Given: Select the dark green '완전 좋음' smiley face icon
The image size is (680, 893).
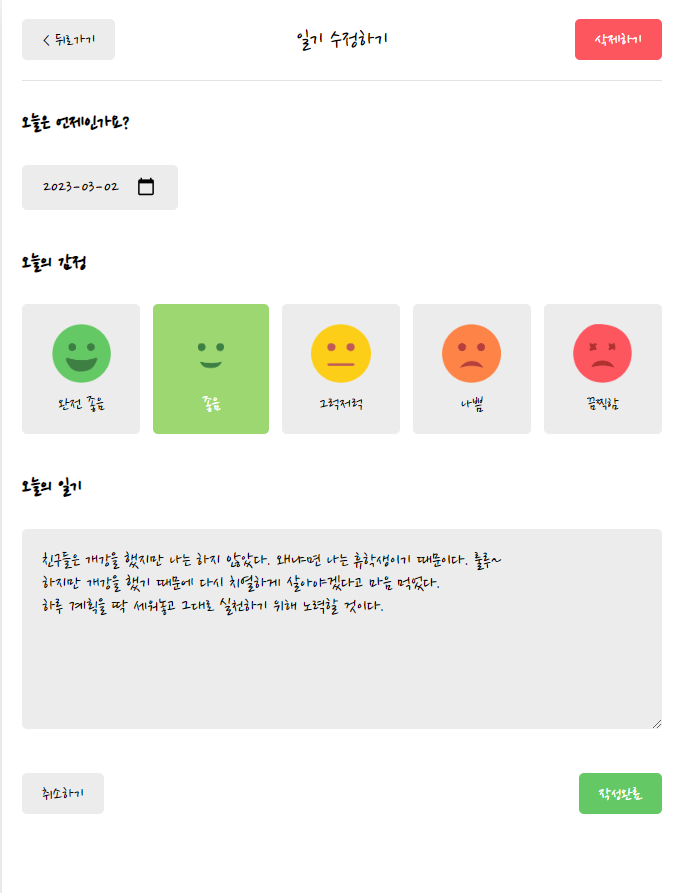Looking at the screenshot, I should 79,352.
